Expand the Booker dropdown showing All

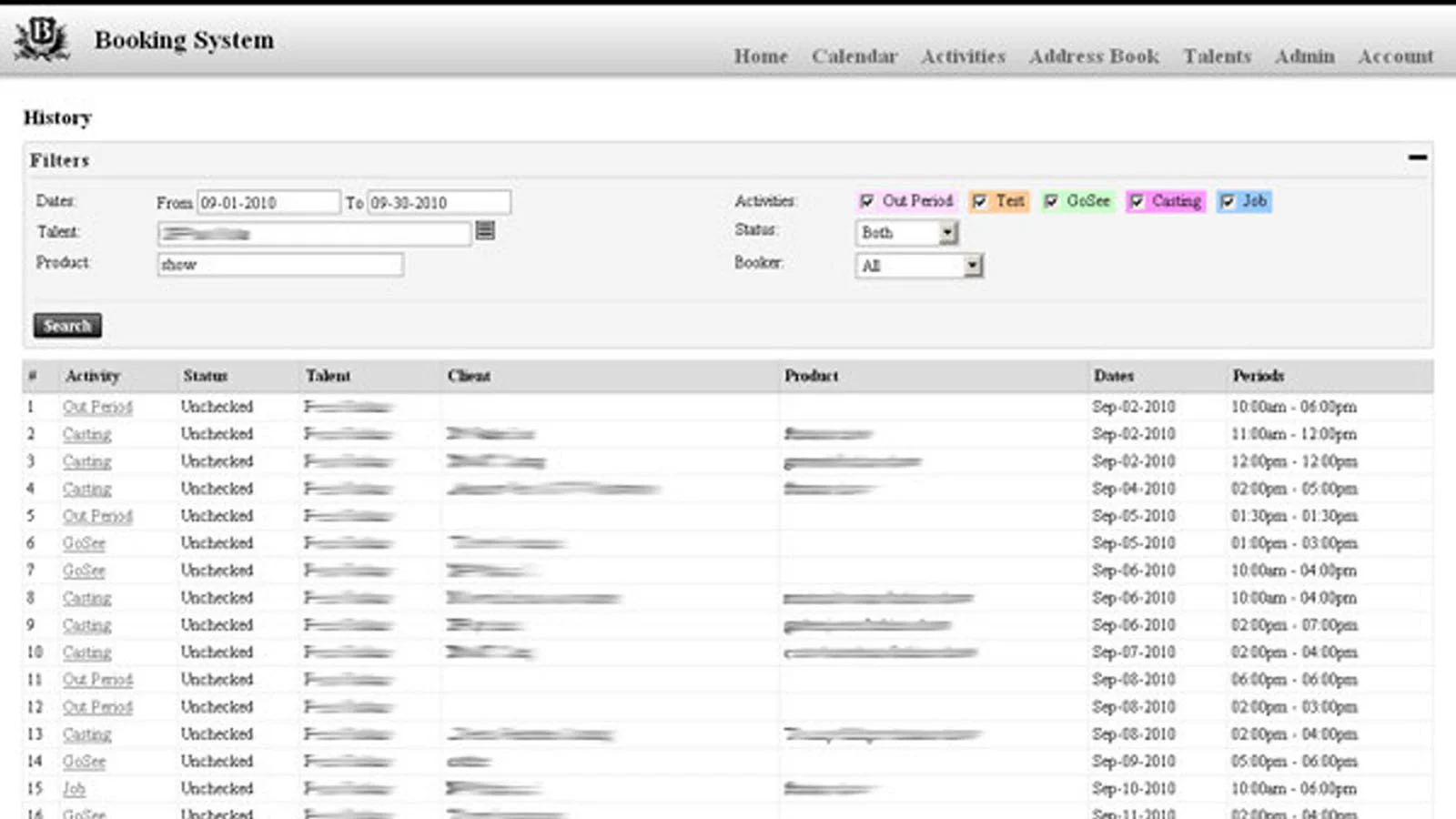click(x=919, y=266)
